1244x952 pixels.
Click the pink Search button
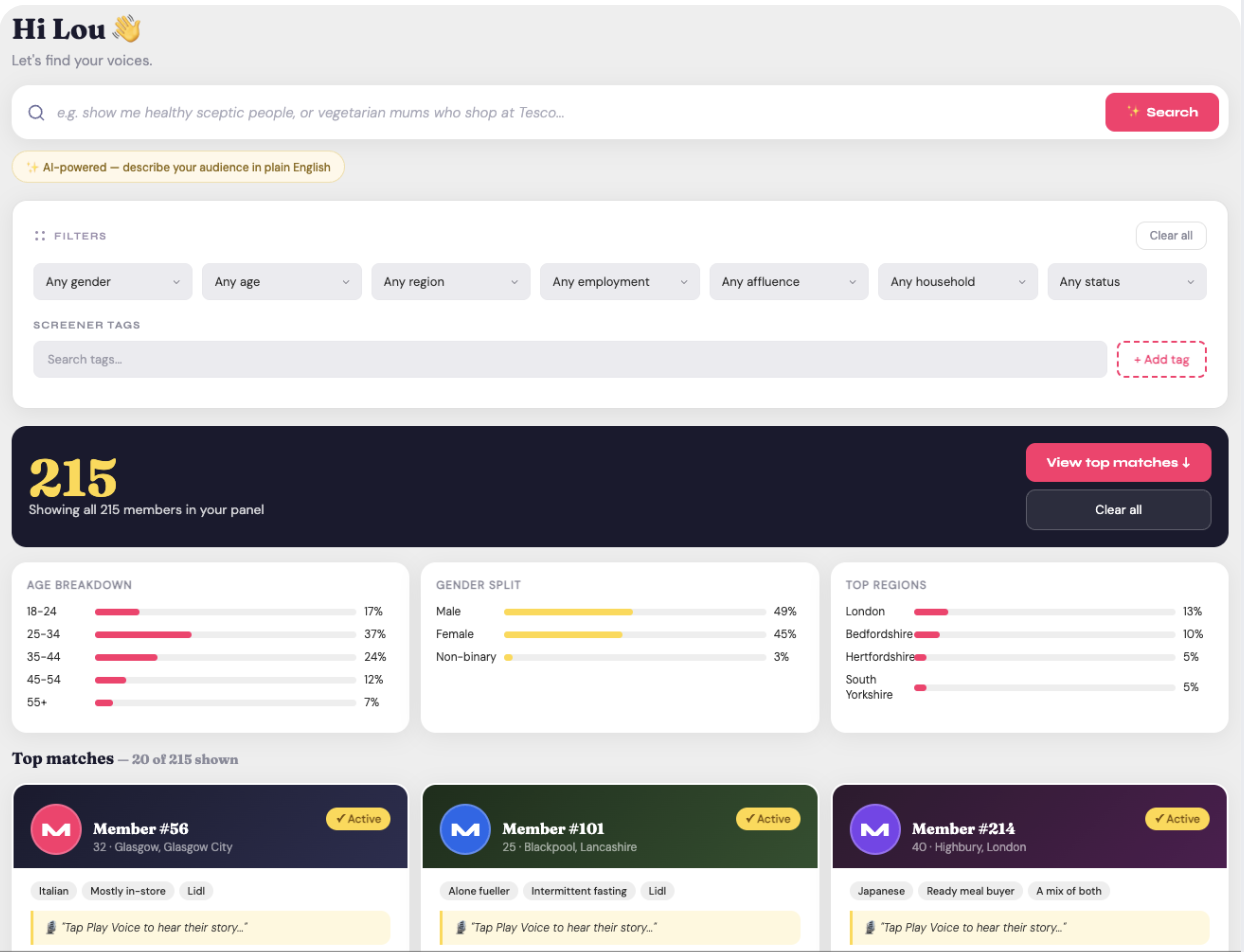1162,112
